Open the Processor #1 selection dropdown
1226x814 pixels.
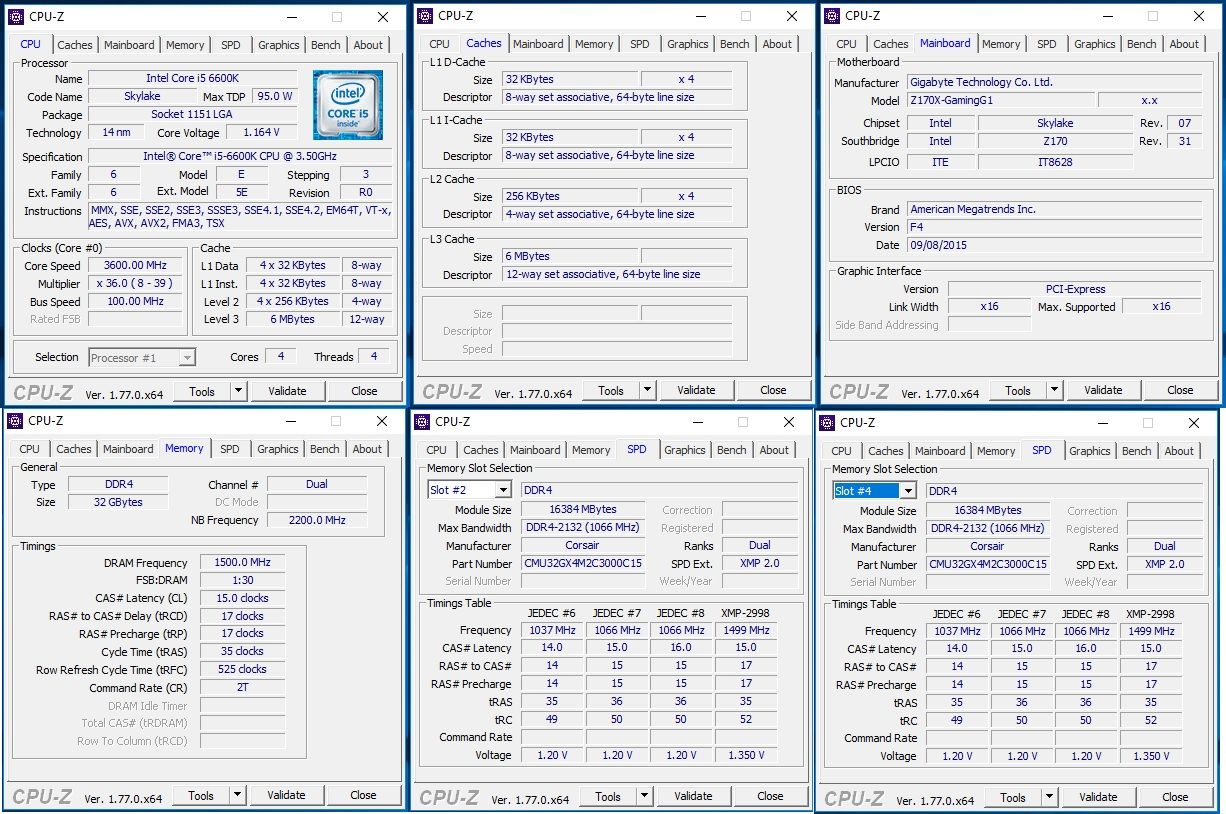[186, 357]
